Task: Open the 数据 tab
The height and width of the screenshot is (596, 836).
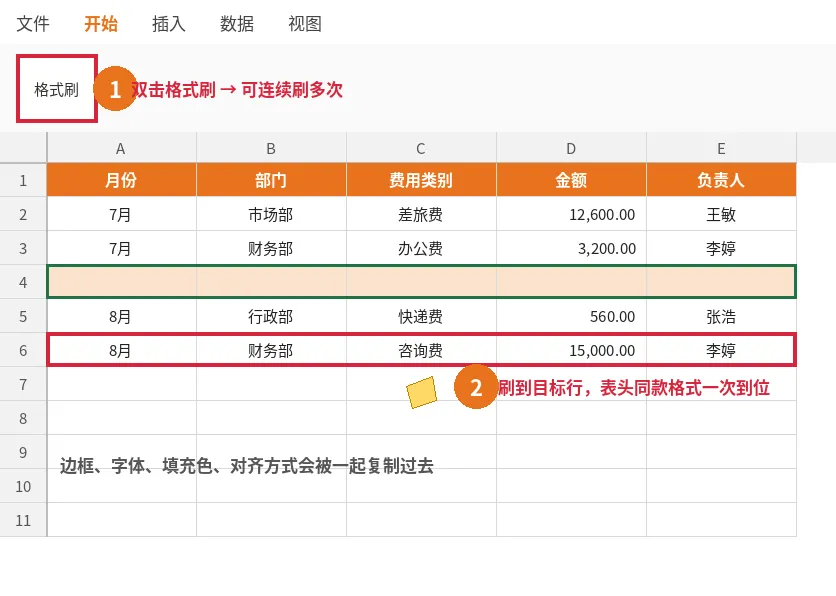Action: point(237,23)
